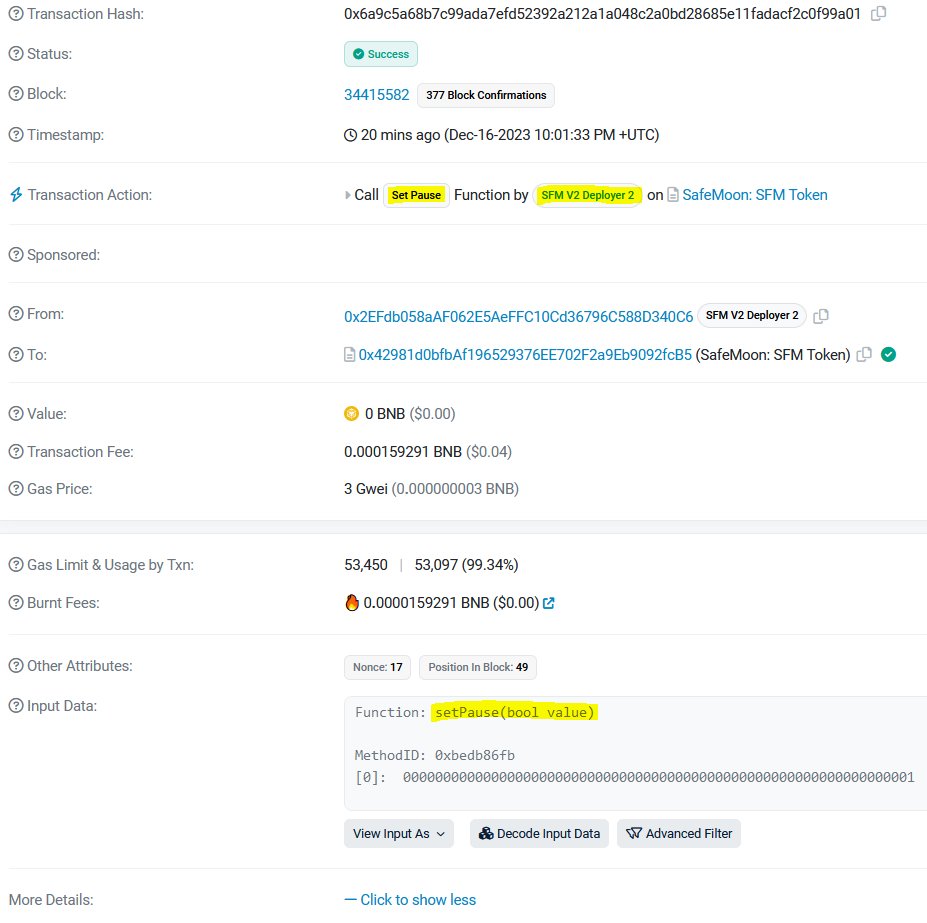This screenshot has height=923, width=927.
Task: Click help icon beside Burnt Fees label
Action: pyautogui.click(x=16, y=603)
